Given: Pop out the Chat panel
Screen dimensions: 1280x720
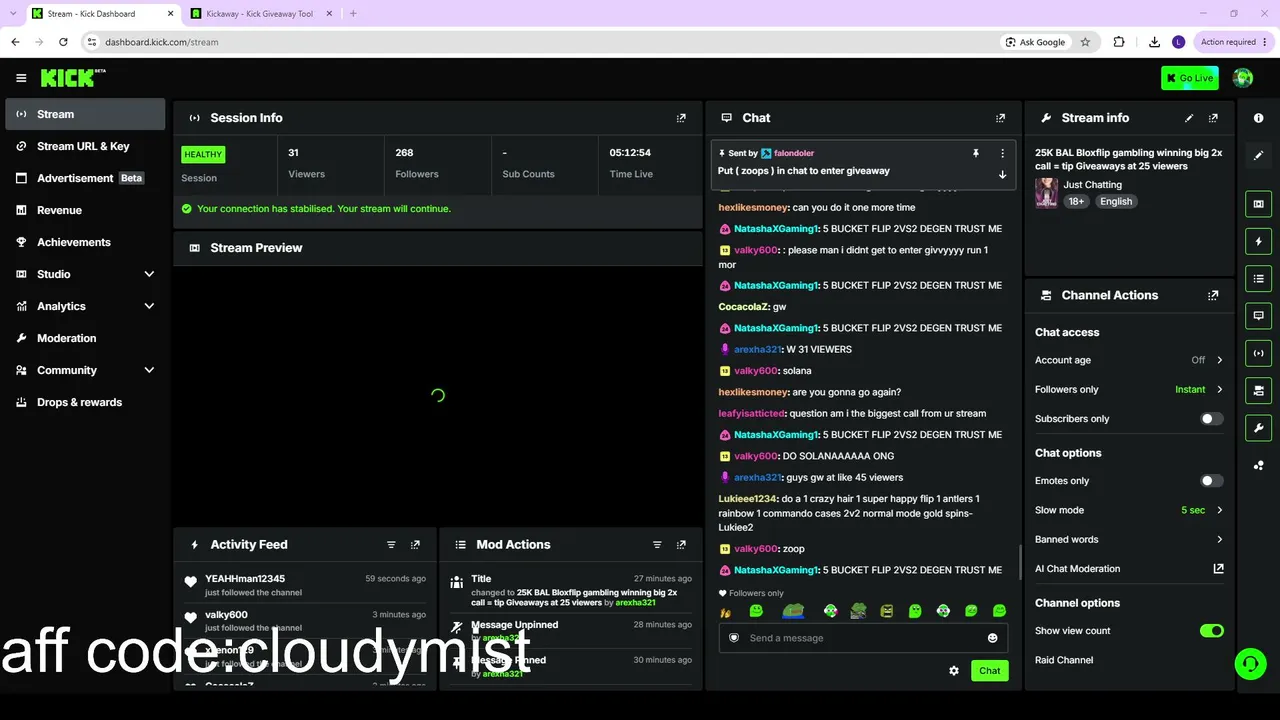Looking at the screenshot, I should point(1000,118).
